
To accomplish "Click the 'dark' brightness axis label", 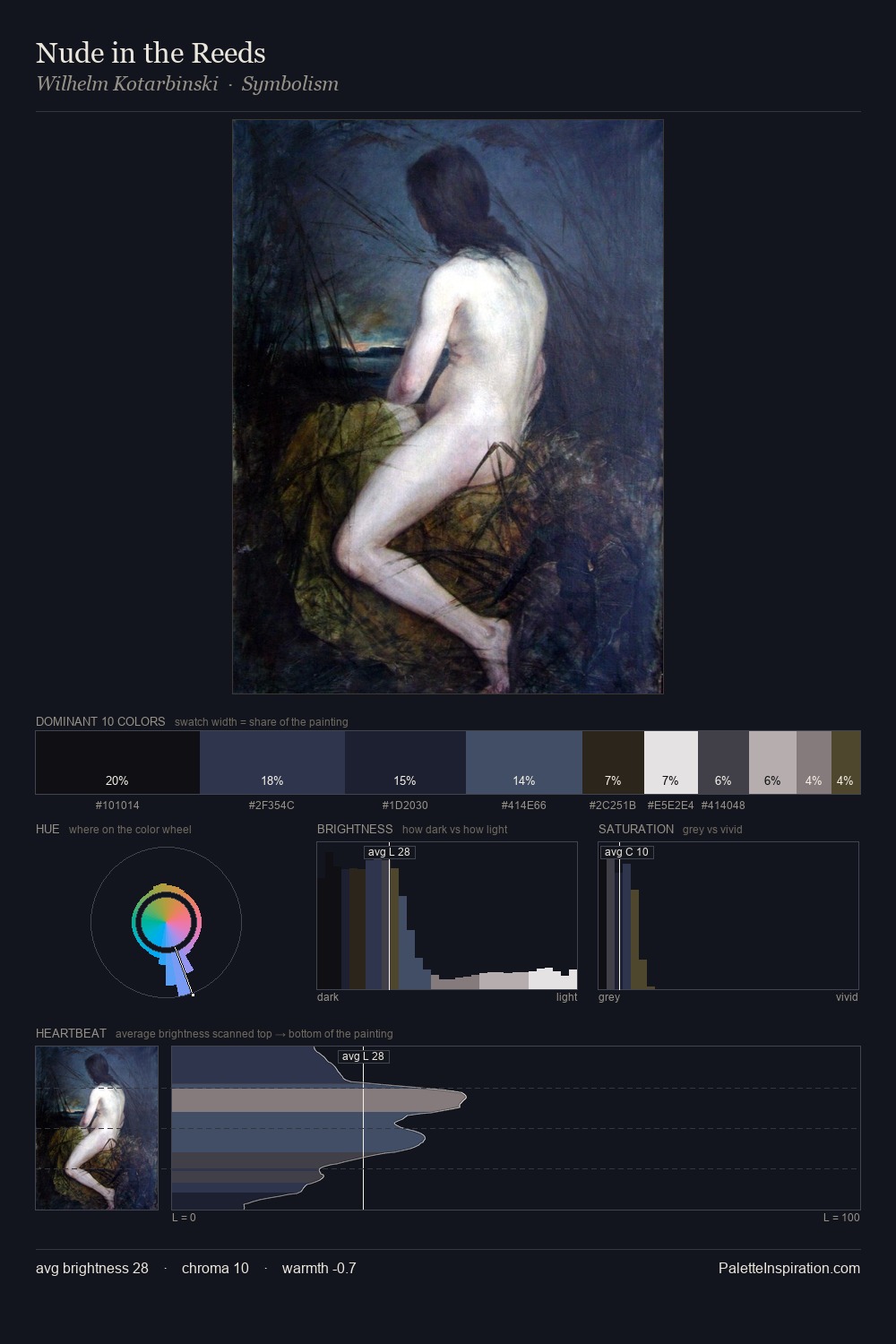I will 328,997.
